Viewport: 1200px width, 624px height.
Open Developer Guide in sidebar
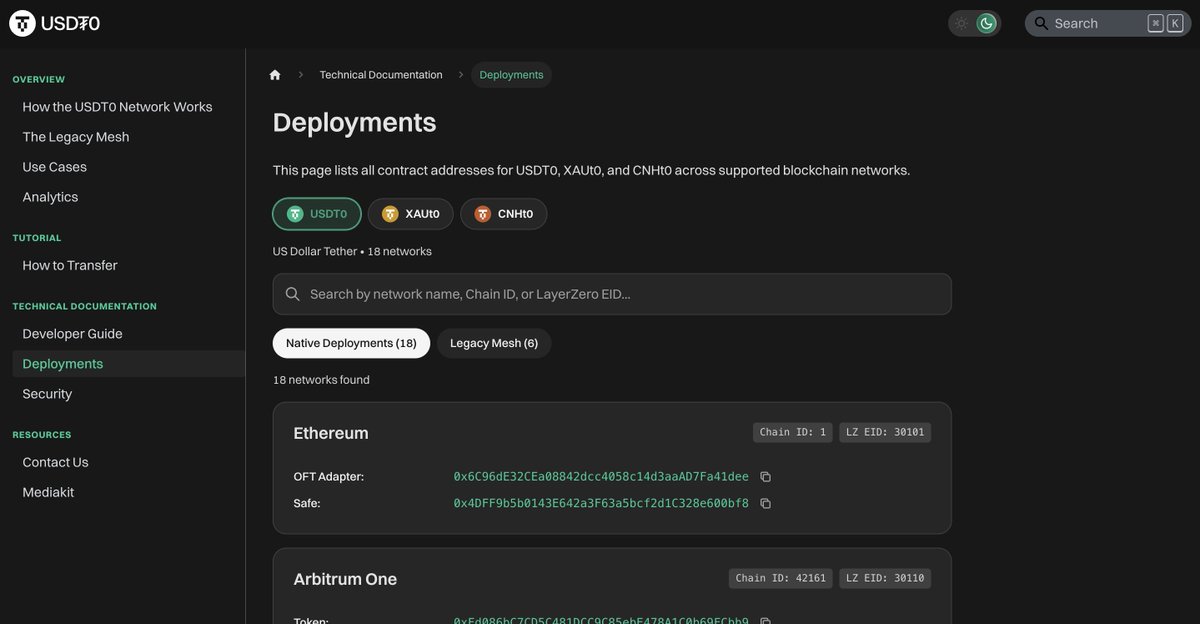[72, 334]
